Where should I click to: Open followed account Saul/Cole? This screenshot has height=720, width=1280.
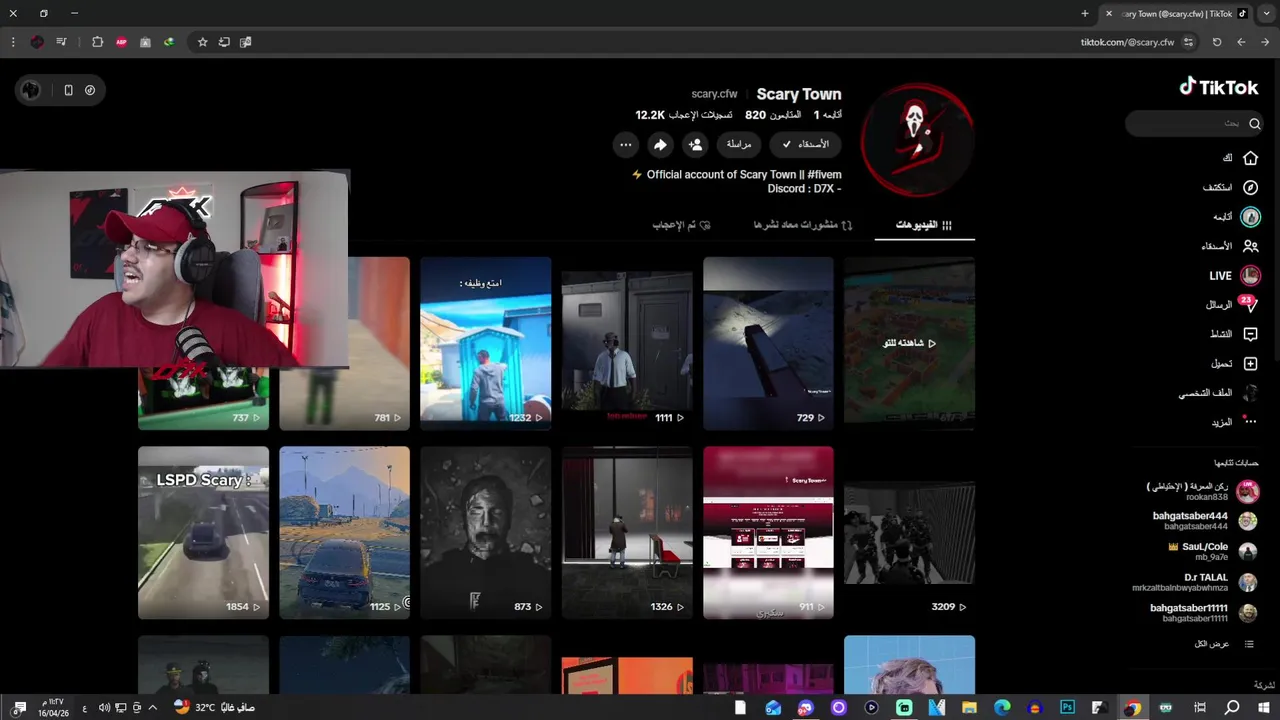1211,552
